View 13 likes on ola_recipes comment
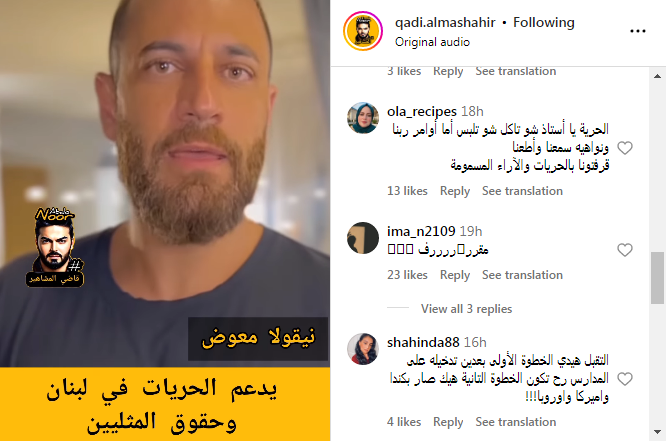Viewport: 666px width, 441px height. tap(407, 191)
